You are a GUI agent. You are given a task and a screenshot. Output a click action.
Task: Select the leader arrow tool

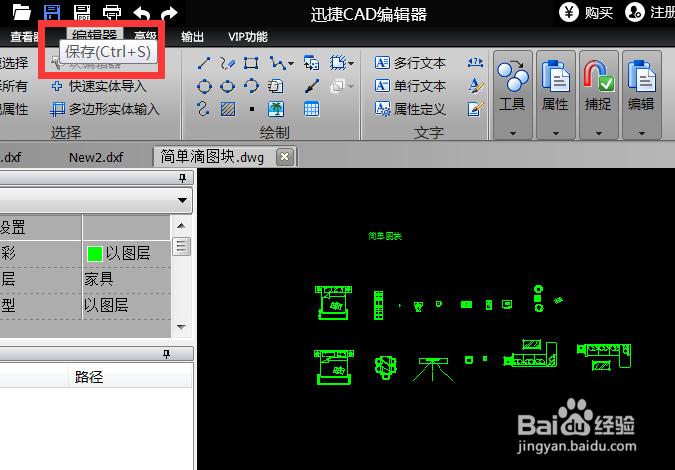coord(311,86)
